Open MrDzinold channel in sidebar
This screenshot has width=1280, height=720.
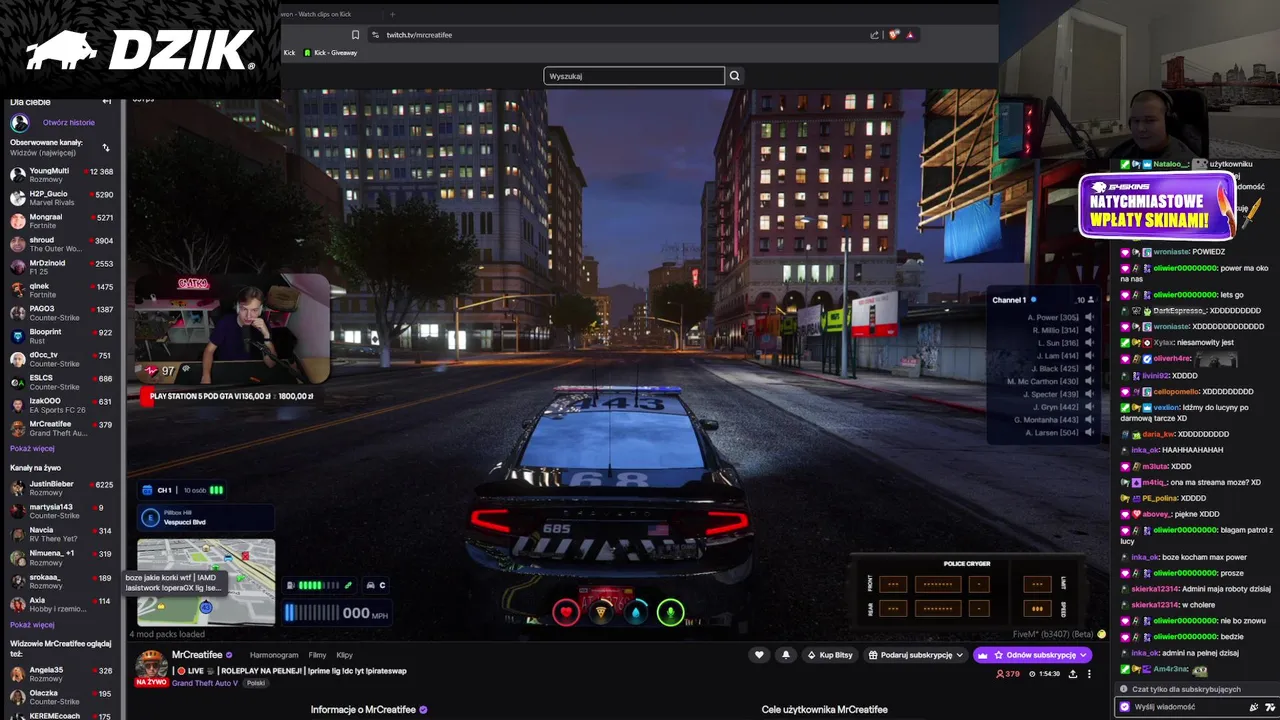(x=62, y=267)
